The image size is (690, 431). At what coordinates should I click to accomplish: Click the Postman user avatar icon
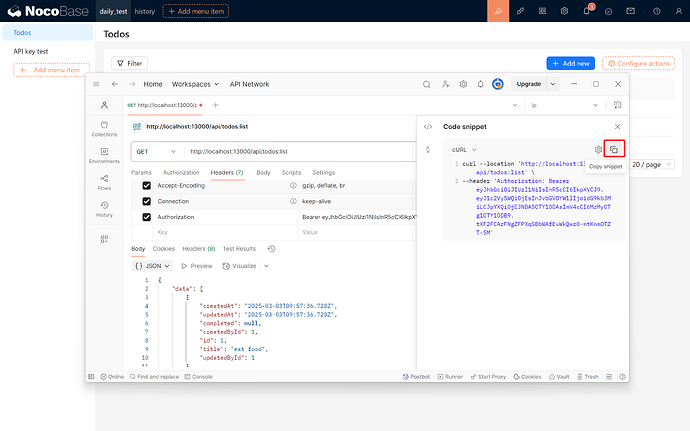point(498,84)
